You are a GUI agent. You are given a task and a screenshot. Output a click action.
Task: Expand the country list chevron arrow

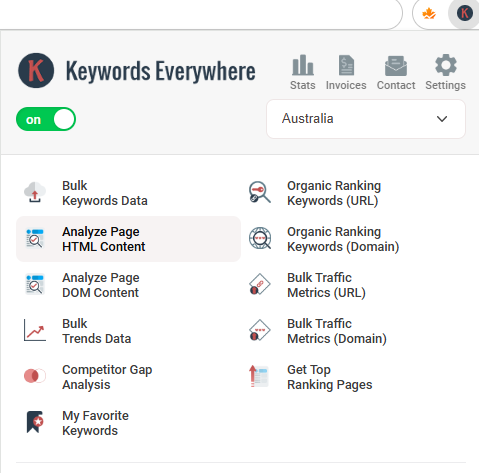pyautogui.click(x=442, y=119)
